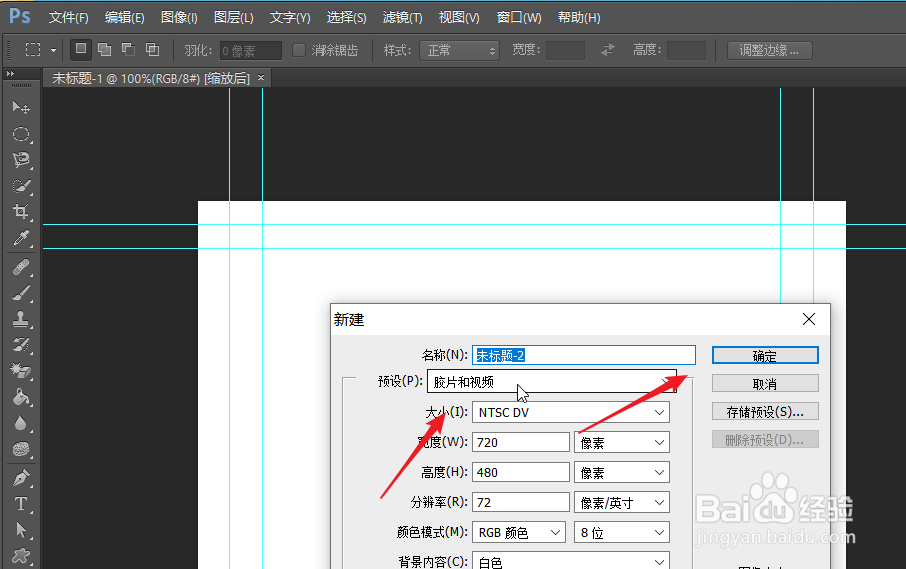
Task: Select the Path Selection tool
Action: tap(21, 530)
